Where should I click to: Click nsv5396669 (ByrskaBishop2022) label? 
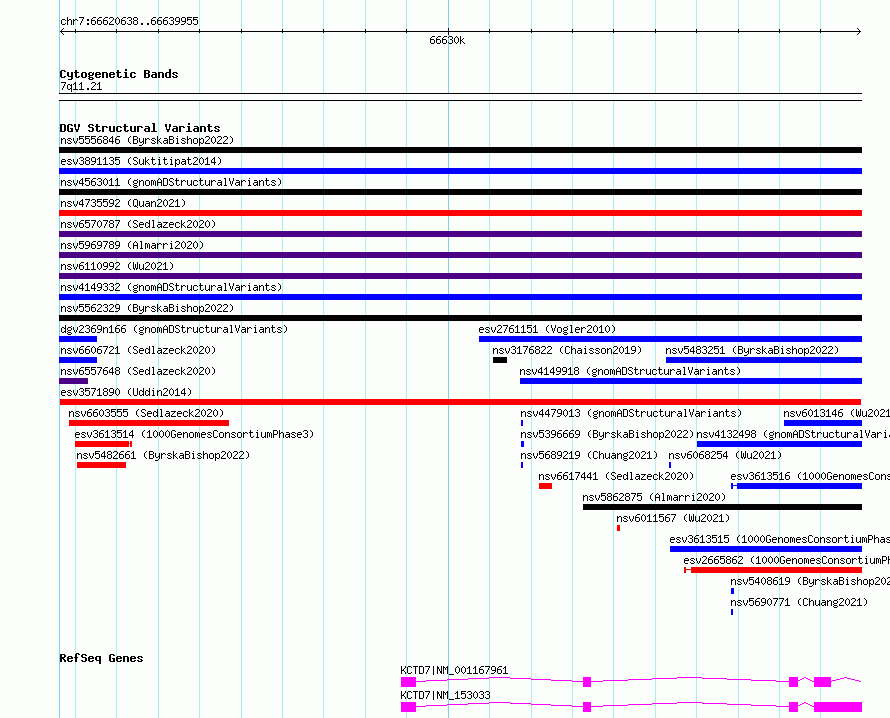tap(607, 434)
